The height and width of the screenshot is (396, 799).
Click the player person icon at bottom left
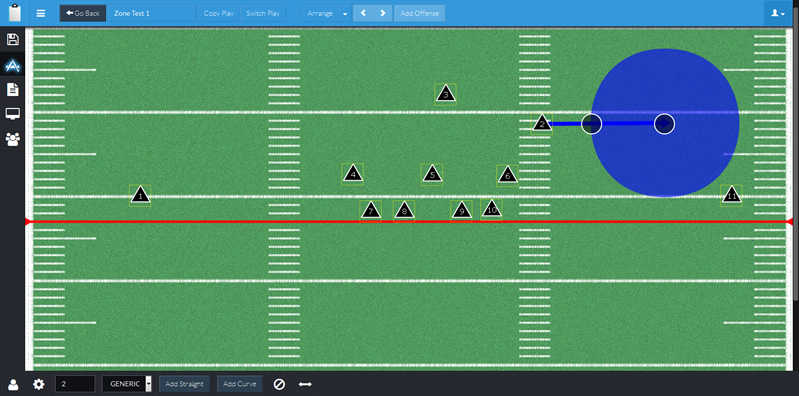(x=13, y=384)
